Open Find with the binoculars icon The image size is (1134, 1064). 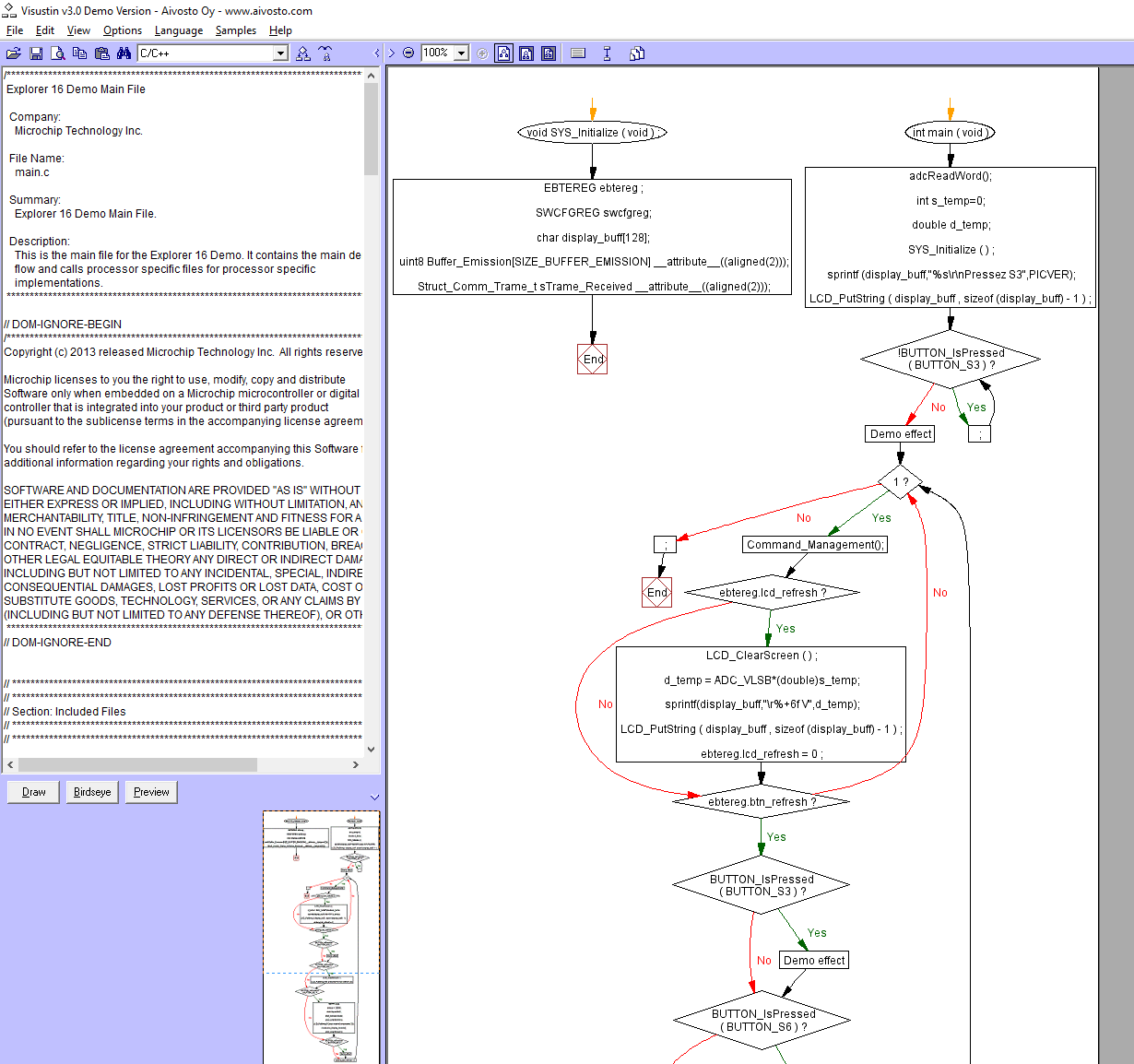pos(124,53)
